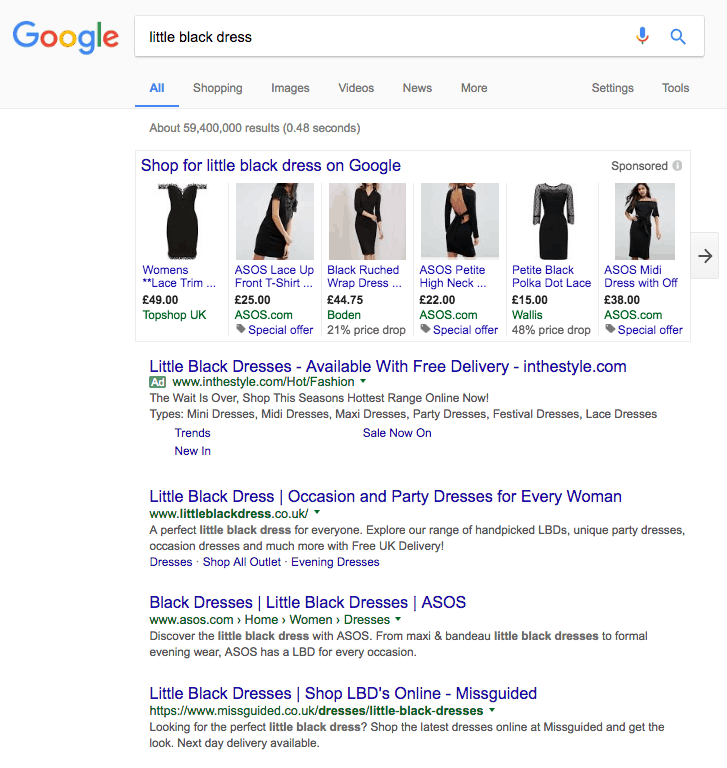Click 'About 59,400,000 results' text
The width and height of the screenshot is (727, 768).
[x=255, y=128]
